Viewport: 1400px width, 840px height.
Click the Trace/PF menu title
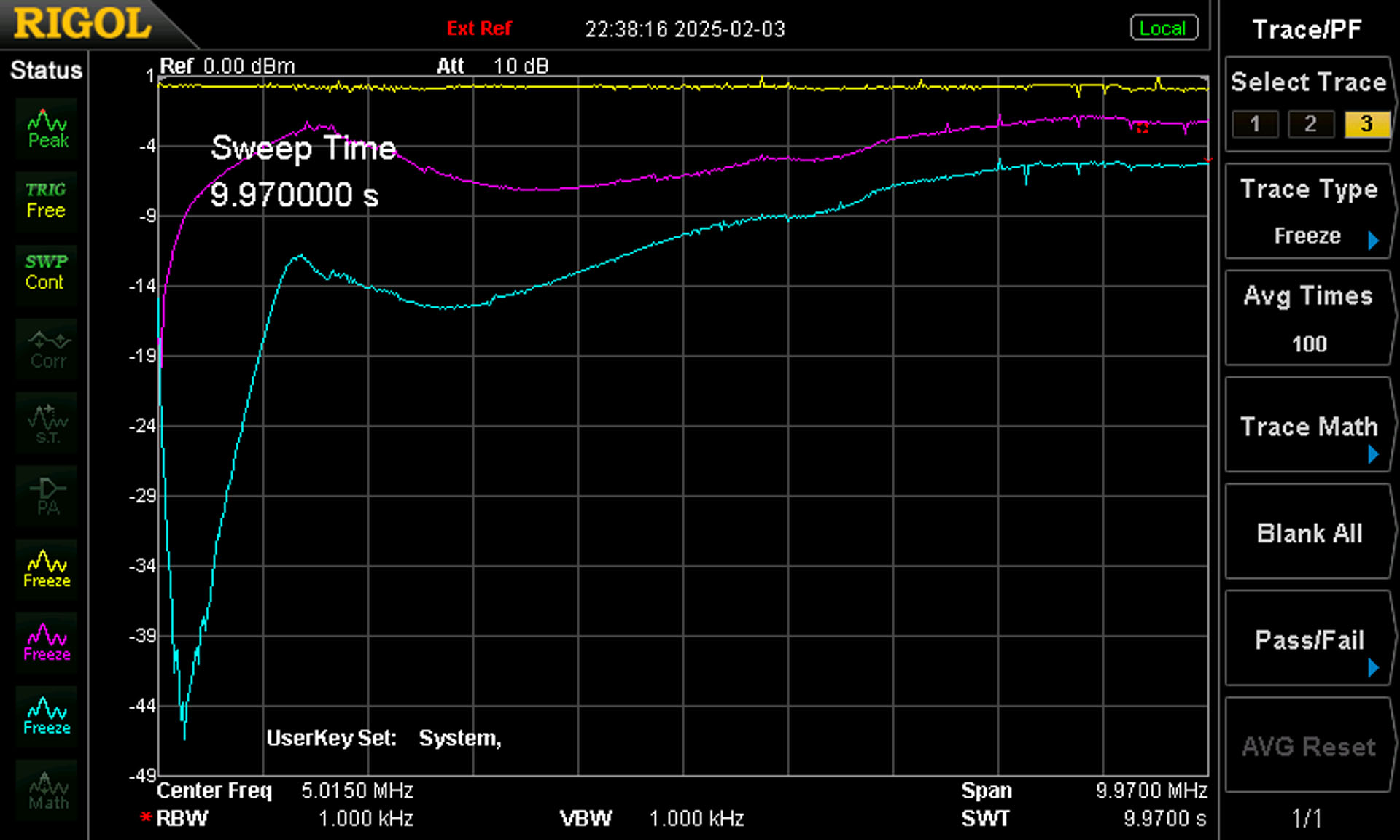1307,29
